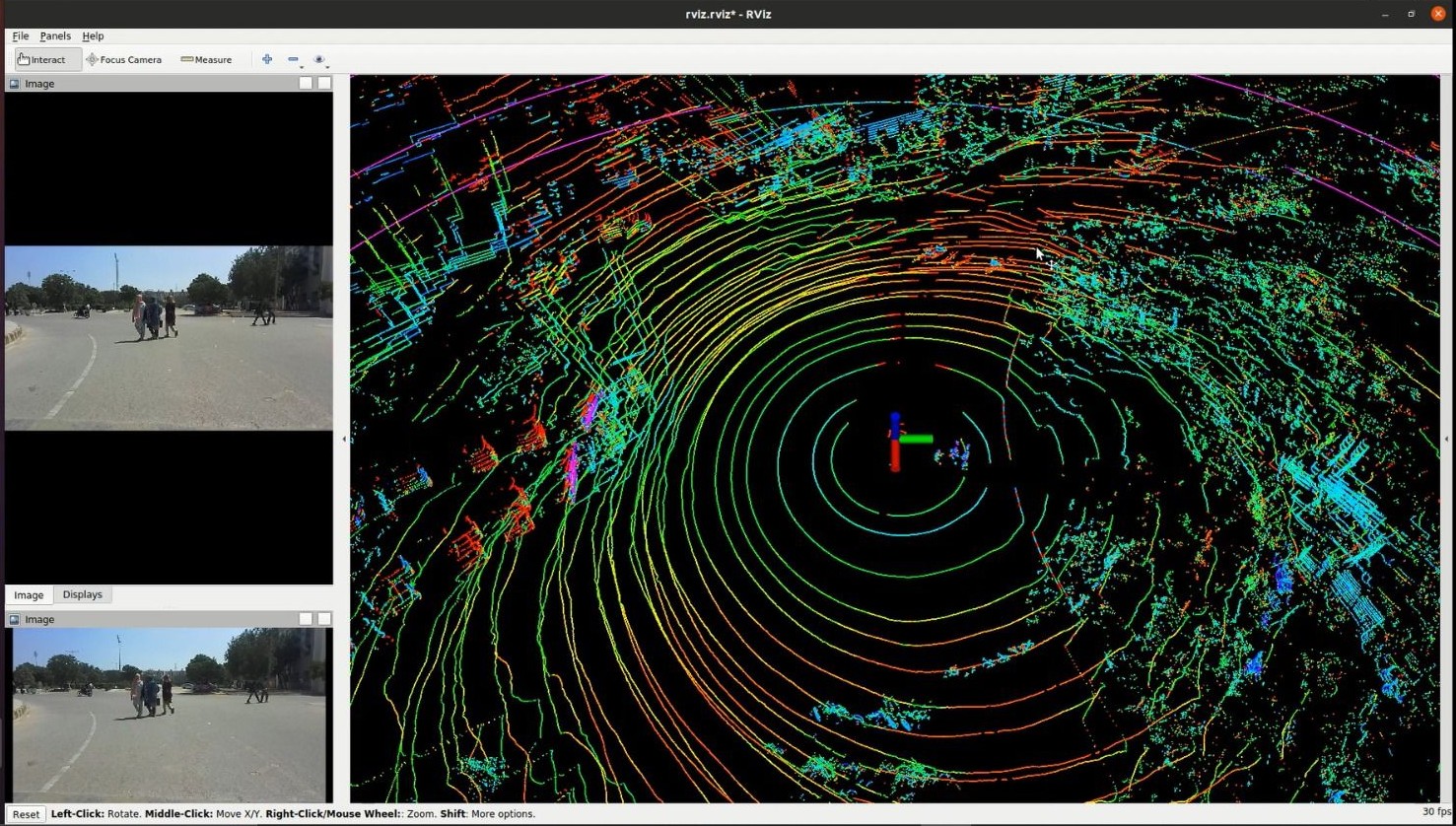Collapse the left panel using the side arrow handle
Image resolution: width=1456 pixels, height=826 pixels.
tap(343, 440)
